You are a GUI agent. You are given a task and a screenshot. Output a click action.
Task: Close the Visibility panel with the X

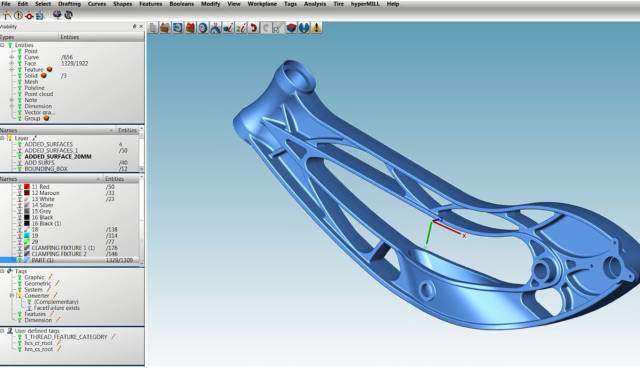point(141,27)
